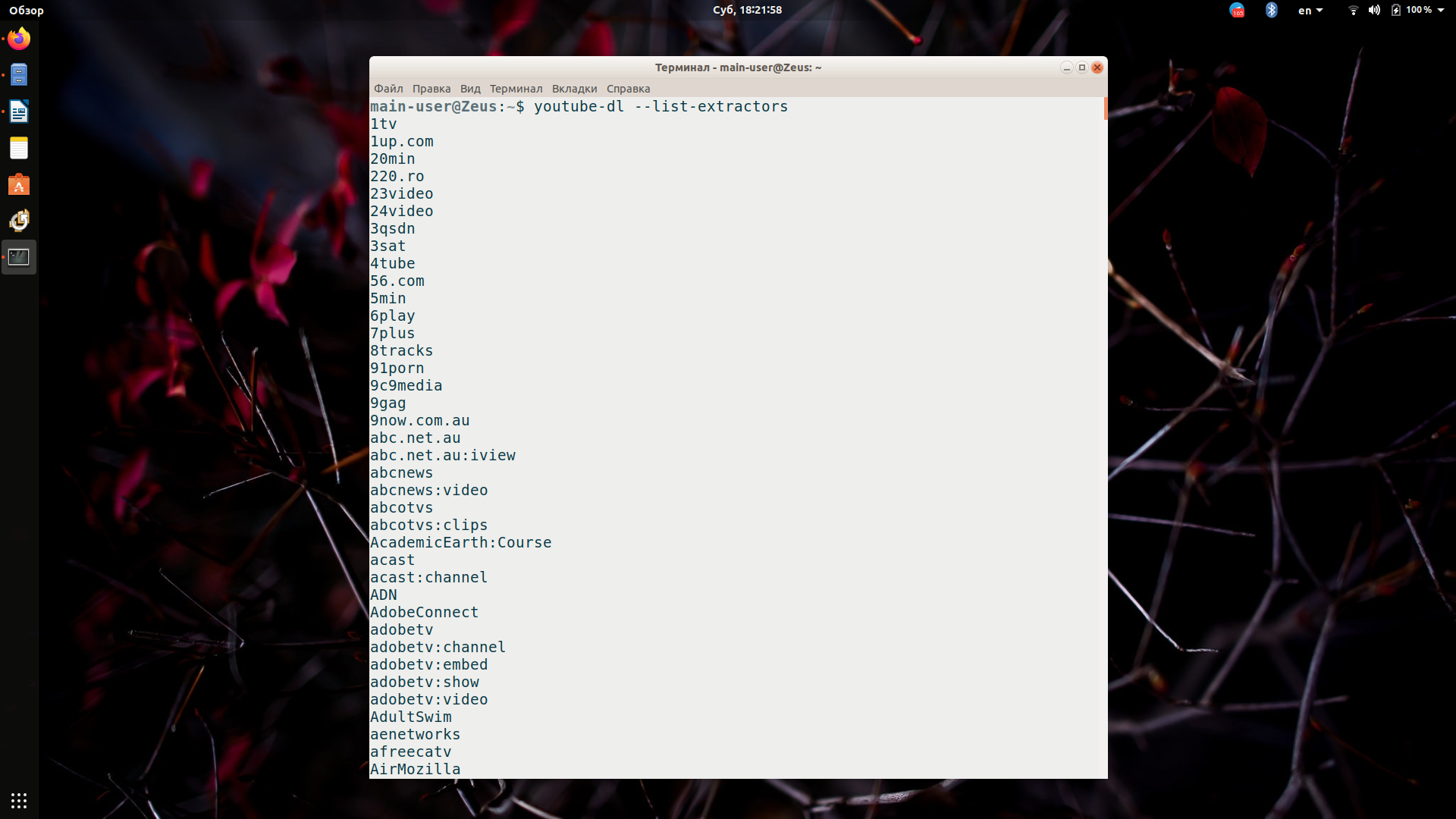
Task: Click the '20min' line
Action: [392, 159]
